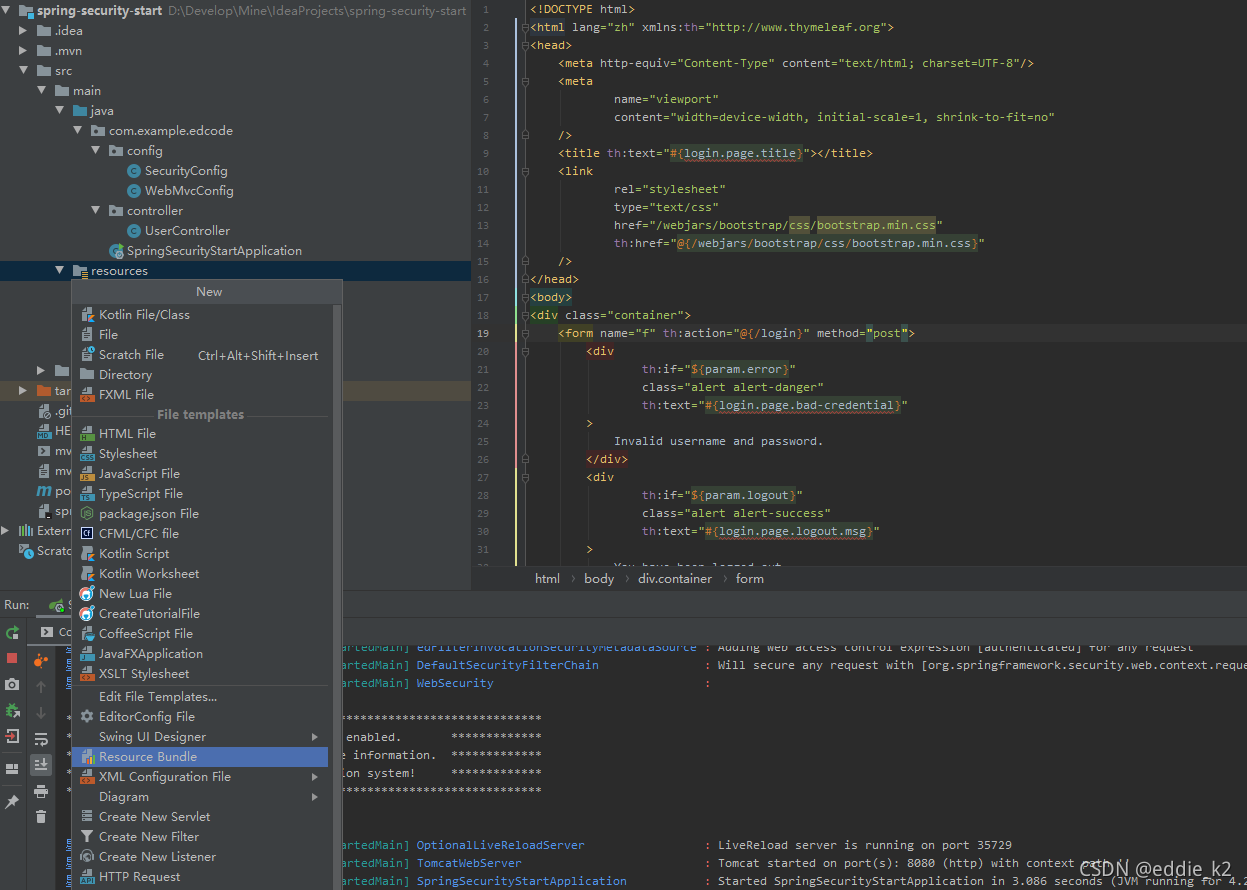
Task: Select UserController class
Action: pyautogui.click(x=187, y=231)
